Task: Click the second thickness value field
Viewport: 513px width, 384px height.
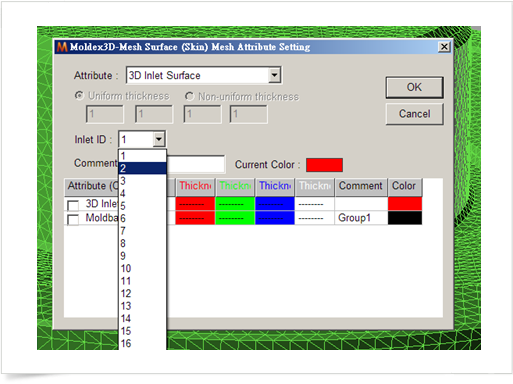Action: click(x=154, y=114)
